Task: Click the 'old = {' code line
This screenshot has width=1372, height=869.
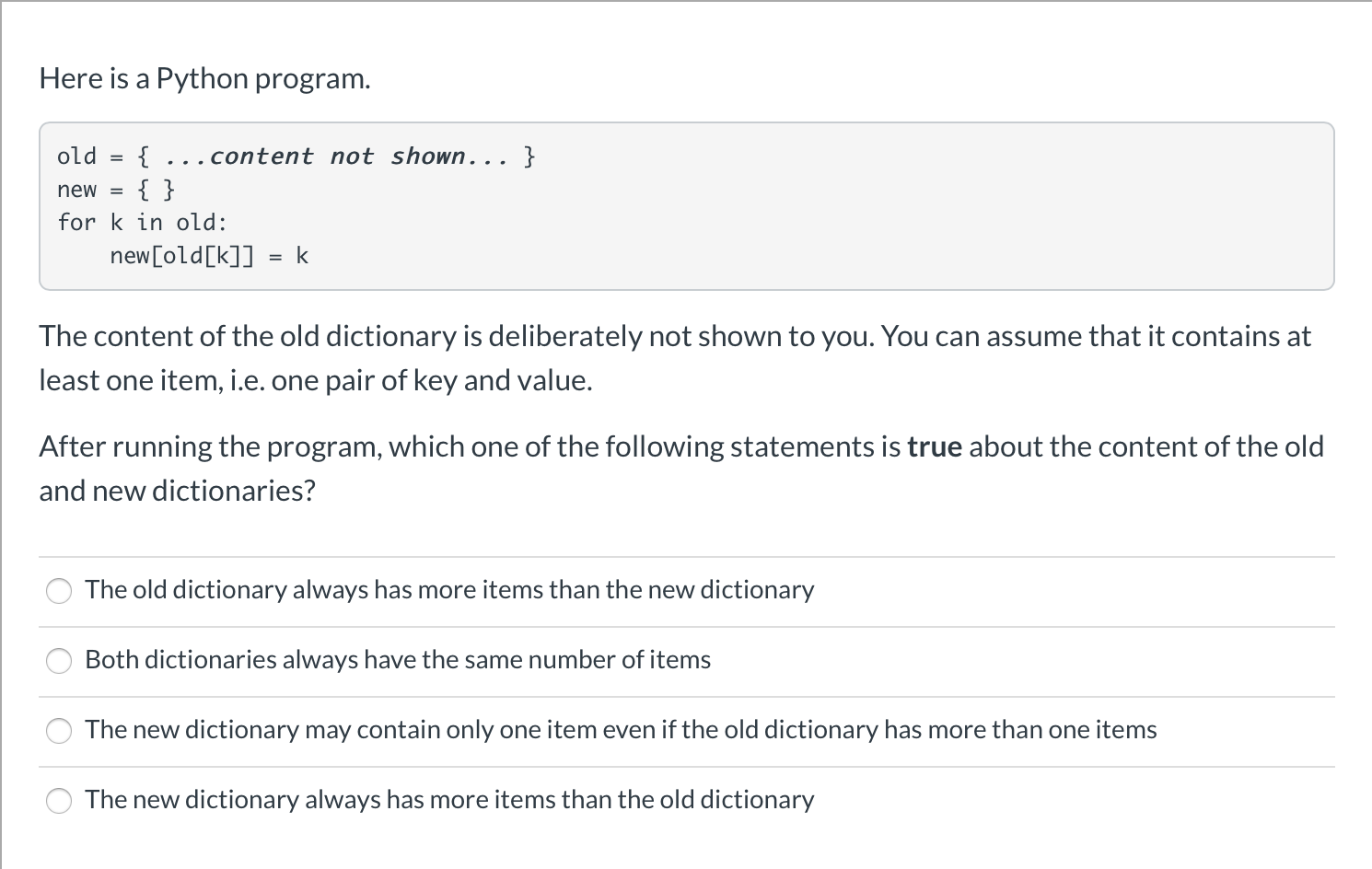Action: [x=95, y=156]
